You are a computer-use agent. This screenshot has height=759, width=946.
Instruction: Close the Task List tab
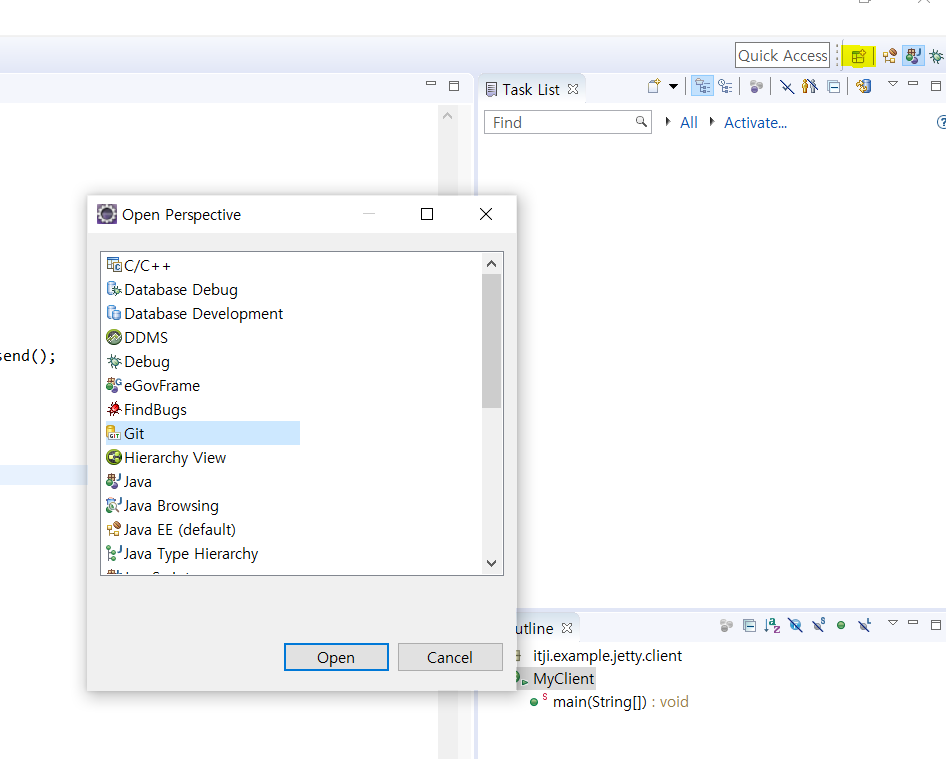coord(573,89)
